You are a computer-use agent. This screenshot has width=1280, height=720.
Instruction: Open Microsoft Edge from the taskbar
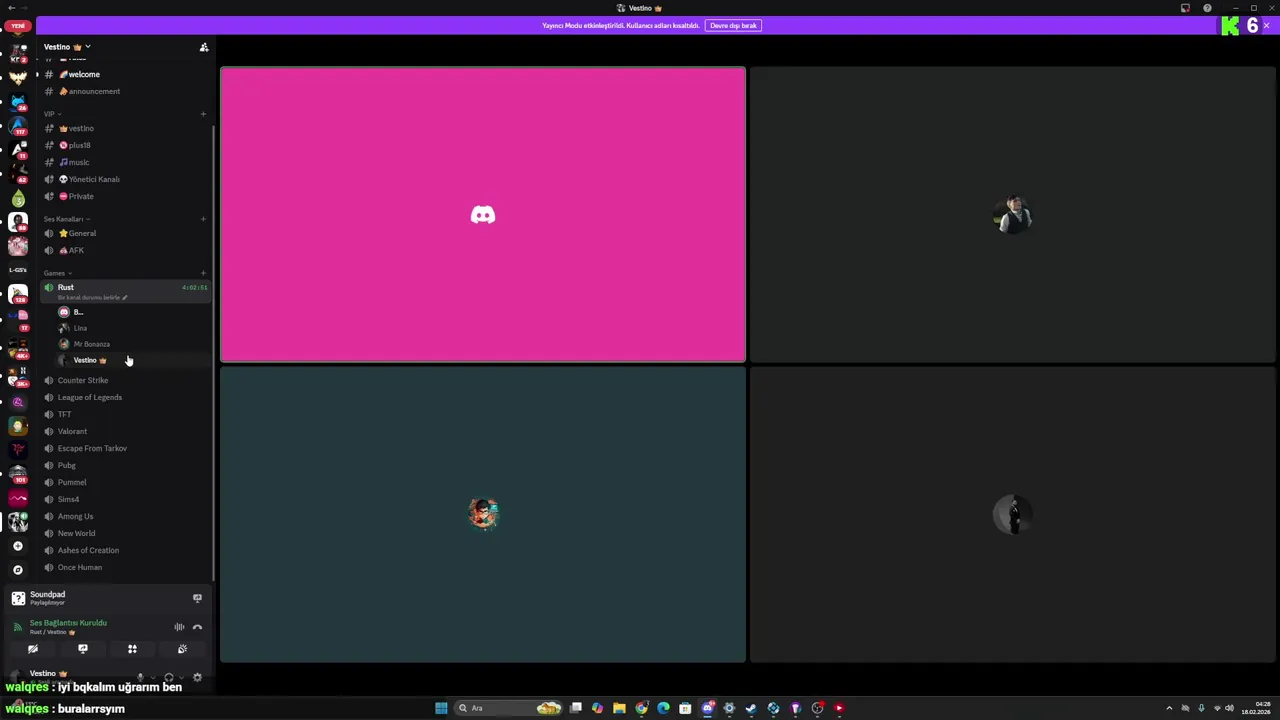tap(663, 708)
